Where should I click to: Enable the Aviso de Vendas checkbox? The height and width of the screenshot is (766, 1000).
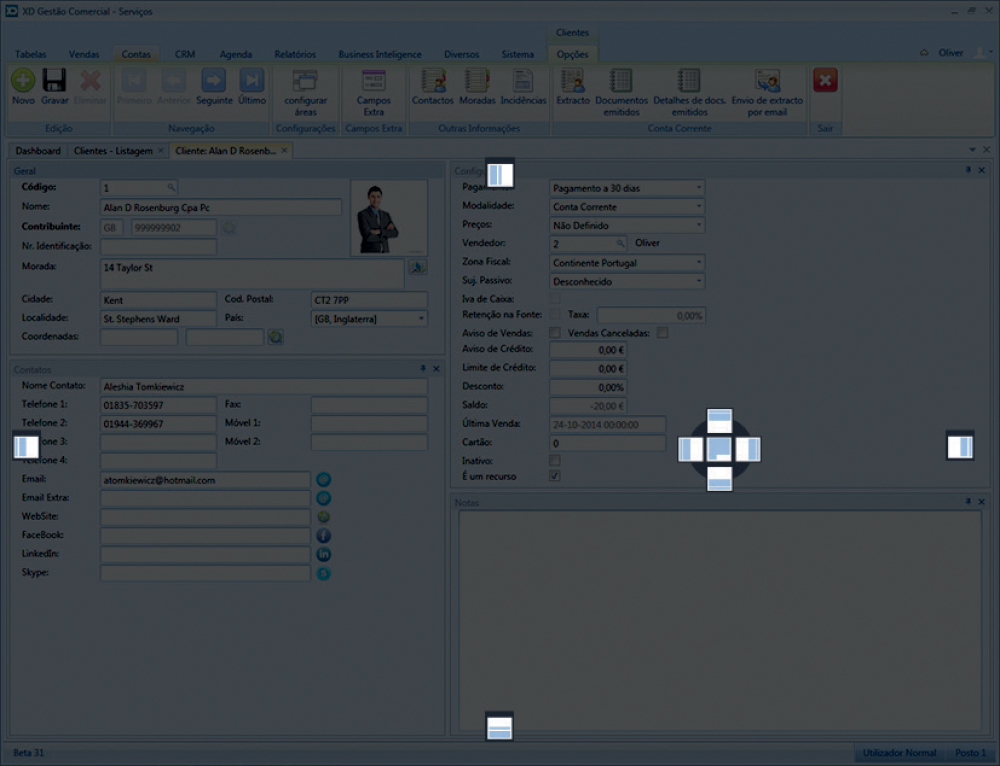click(x=555, y=332)
